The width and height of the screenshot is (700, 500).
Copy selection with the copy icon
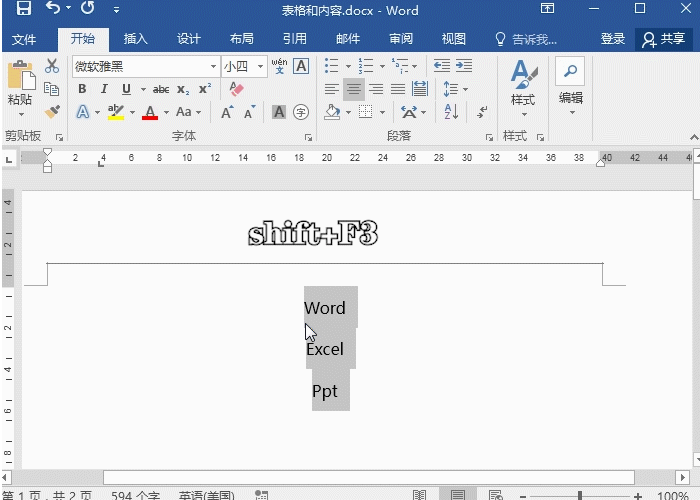52,89
